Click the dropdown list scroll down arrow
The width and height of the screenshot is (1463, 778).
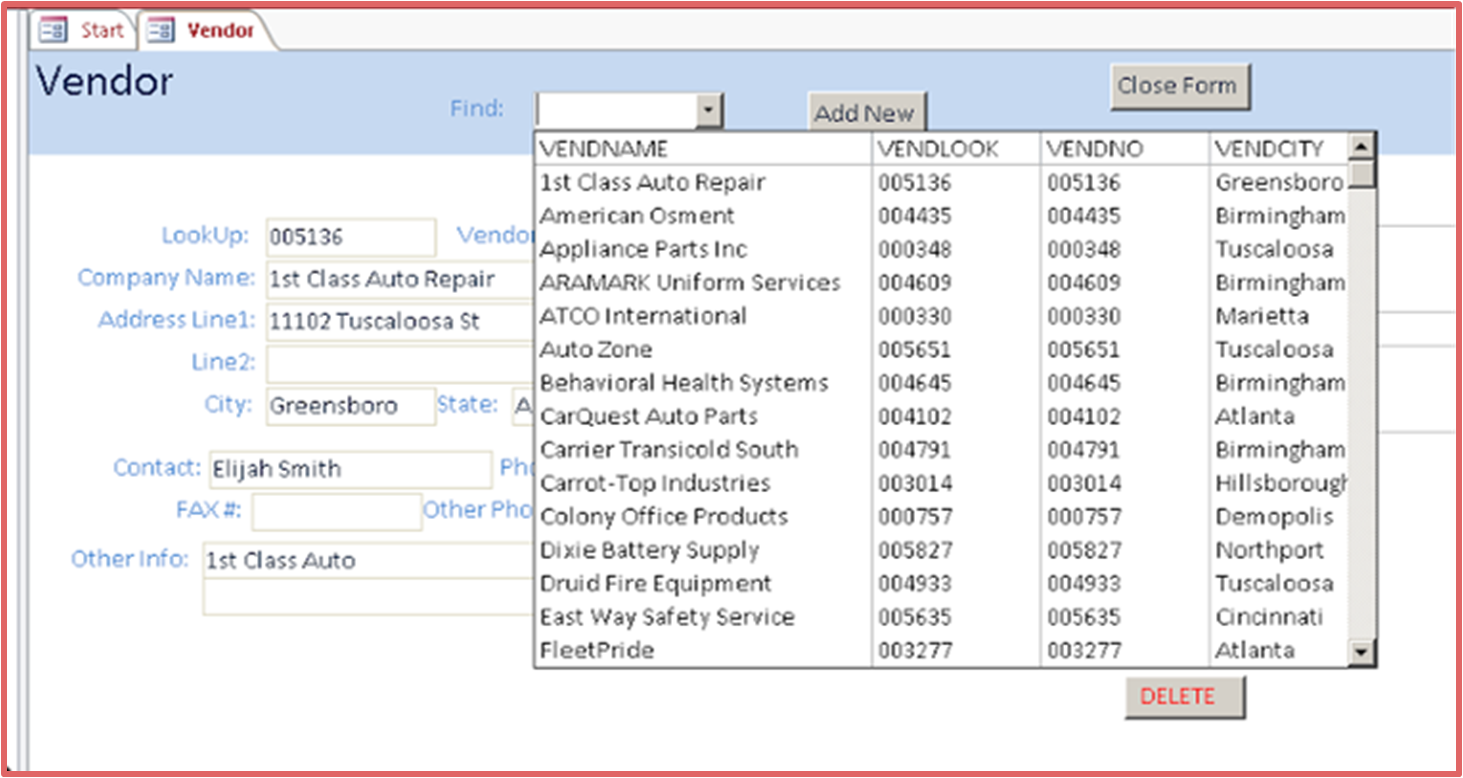coord(1361,653)
